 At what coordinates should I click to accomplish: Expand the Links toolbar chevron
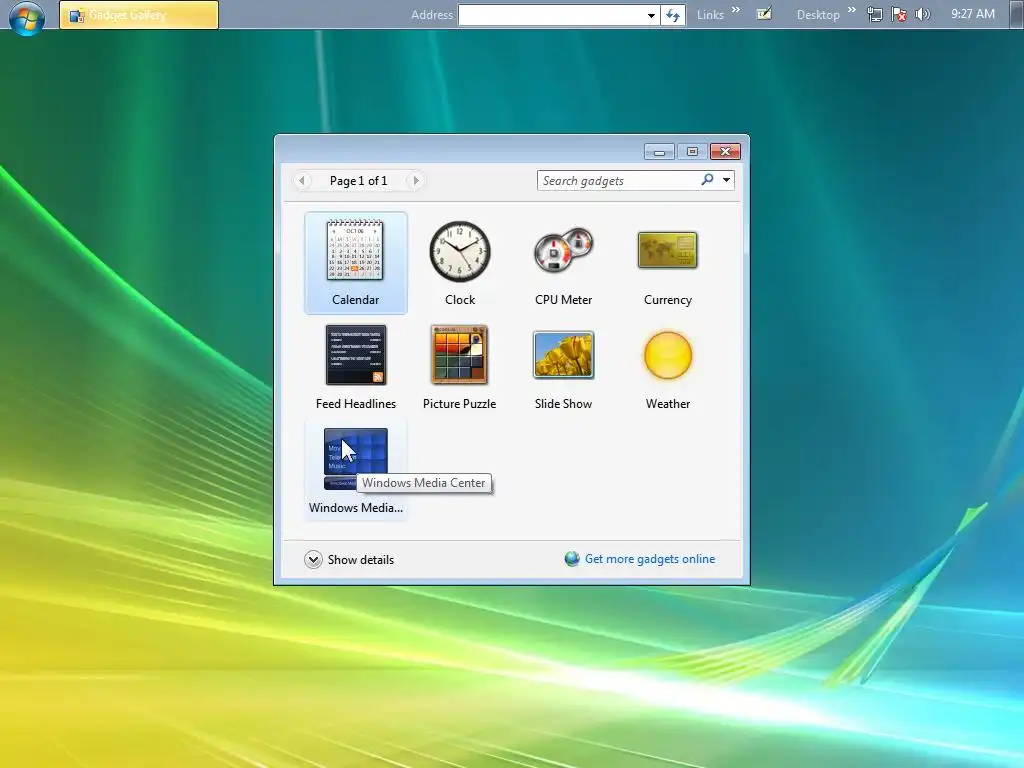736,10
